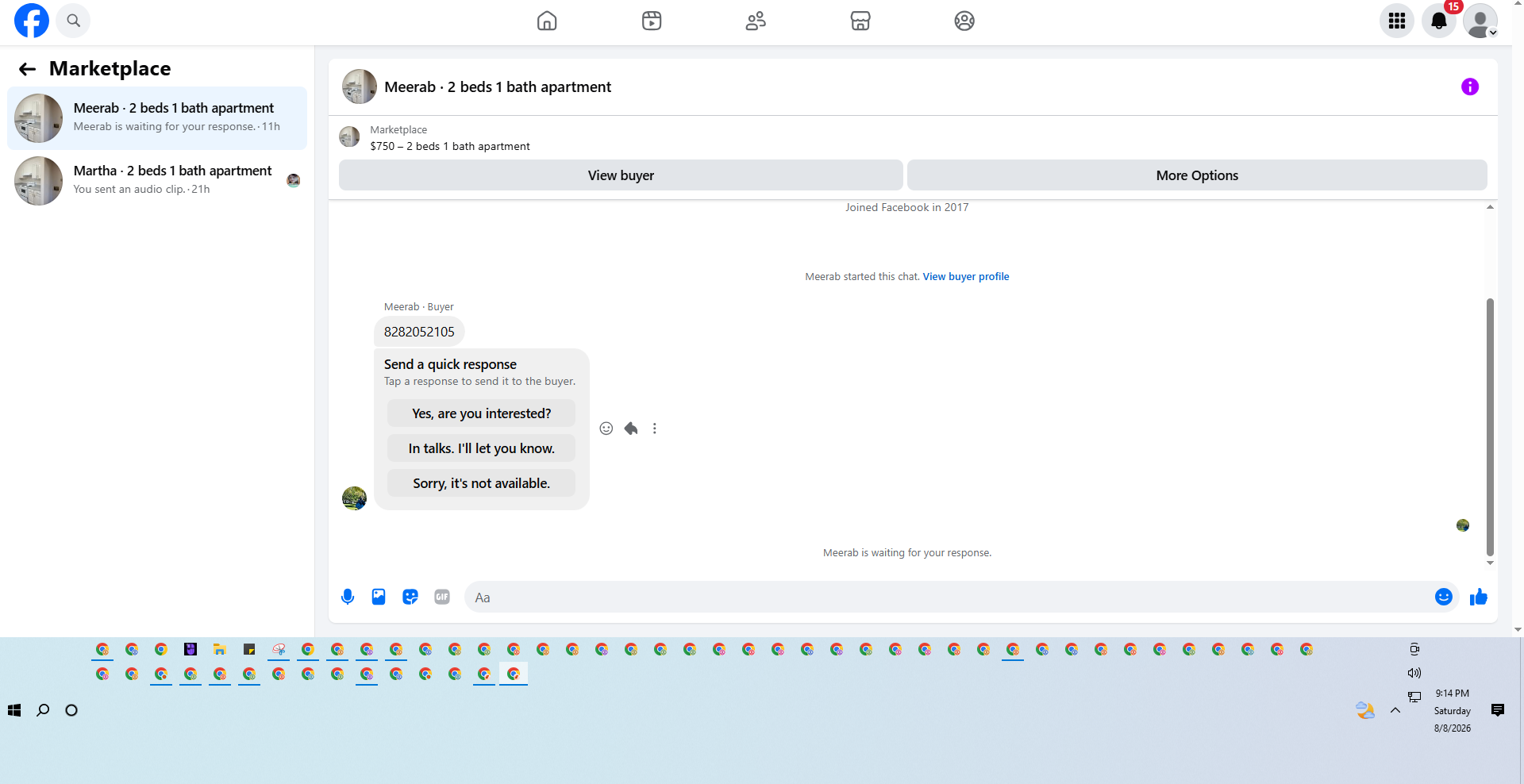The width and height of the screenshot is (1524, 784).
Task: Click the Facebook logo
Action: (x=32, y=21)
